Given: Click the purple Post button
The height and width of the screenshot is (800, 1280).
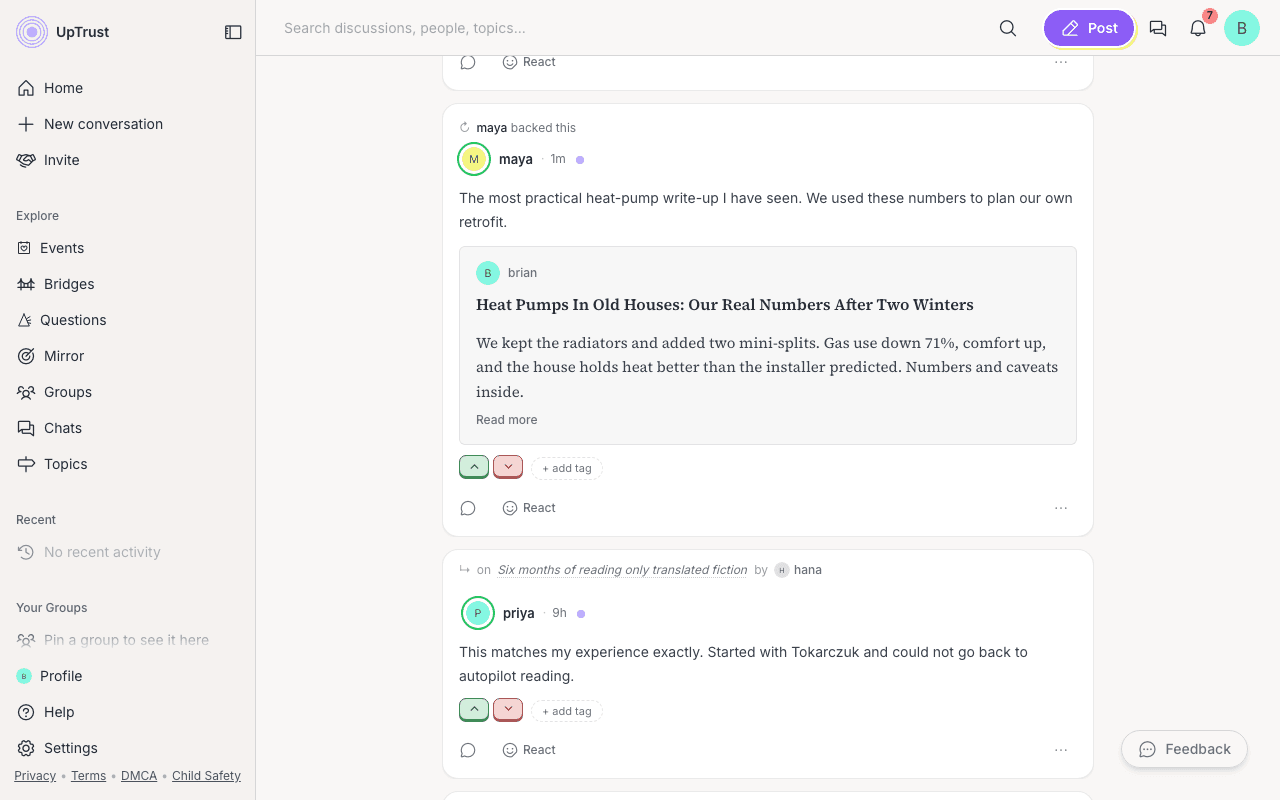Looking at the screenshot, I should 1089,28.
